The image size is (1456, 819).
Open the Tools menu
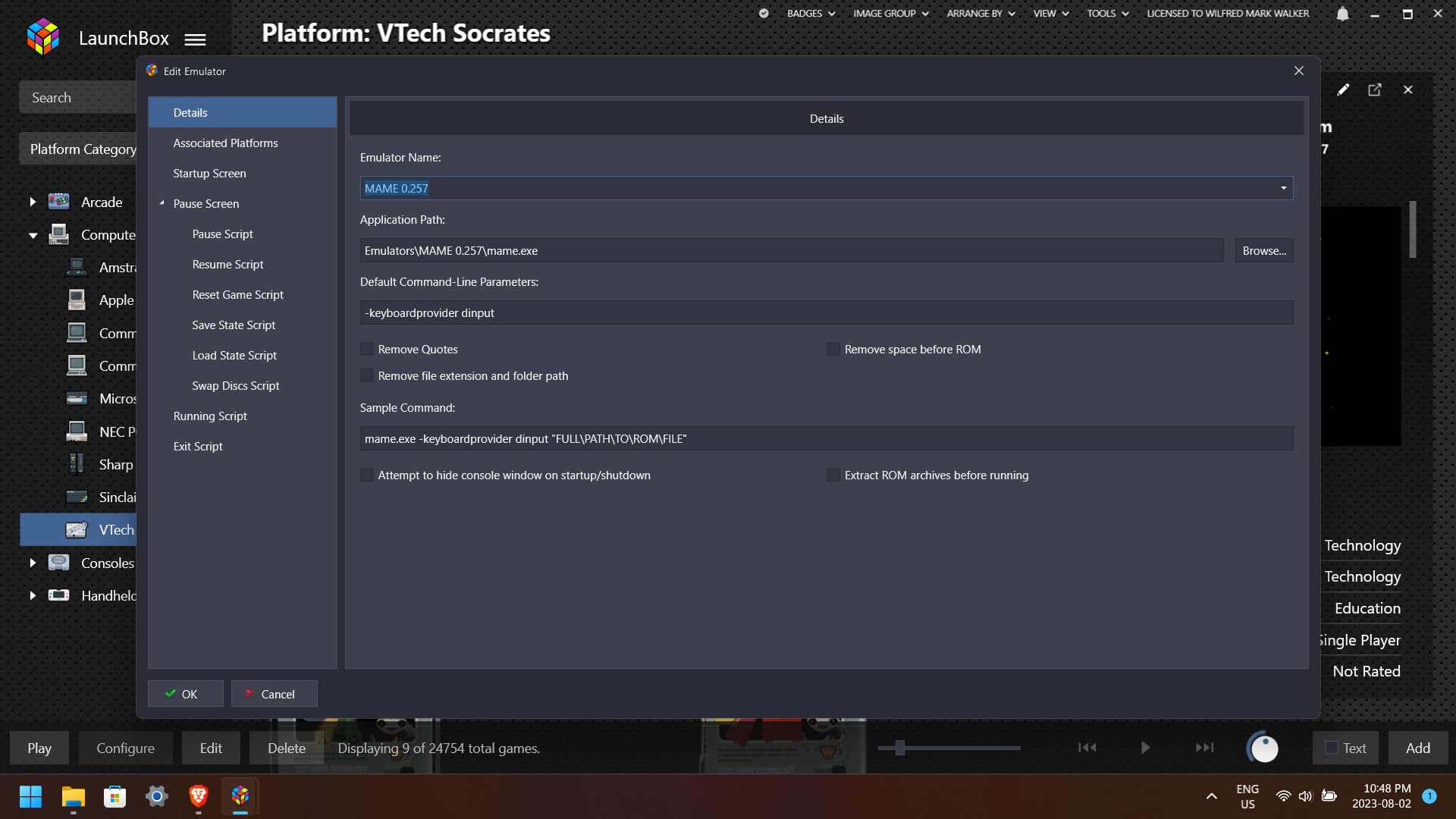click(x=1108, y=14)
